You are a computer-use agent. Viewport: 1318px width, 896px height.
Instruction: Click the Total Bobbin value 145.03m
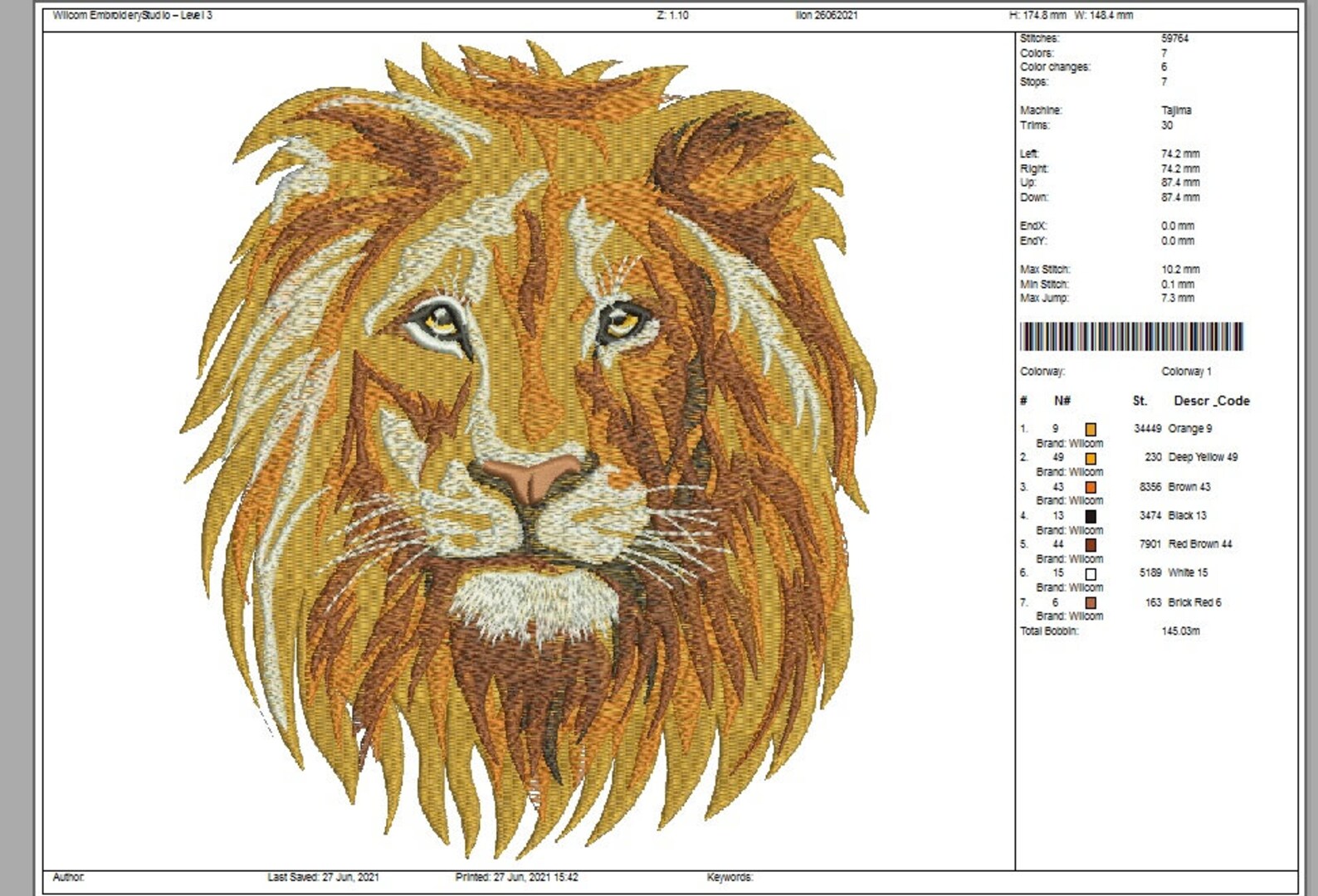1180,631
